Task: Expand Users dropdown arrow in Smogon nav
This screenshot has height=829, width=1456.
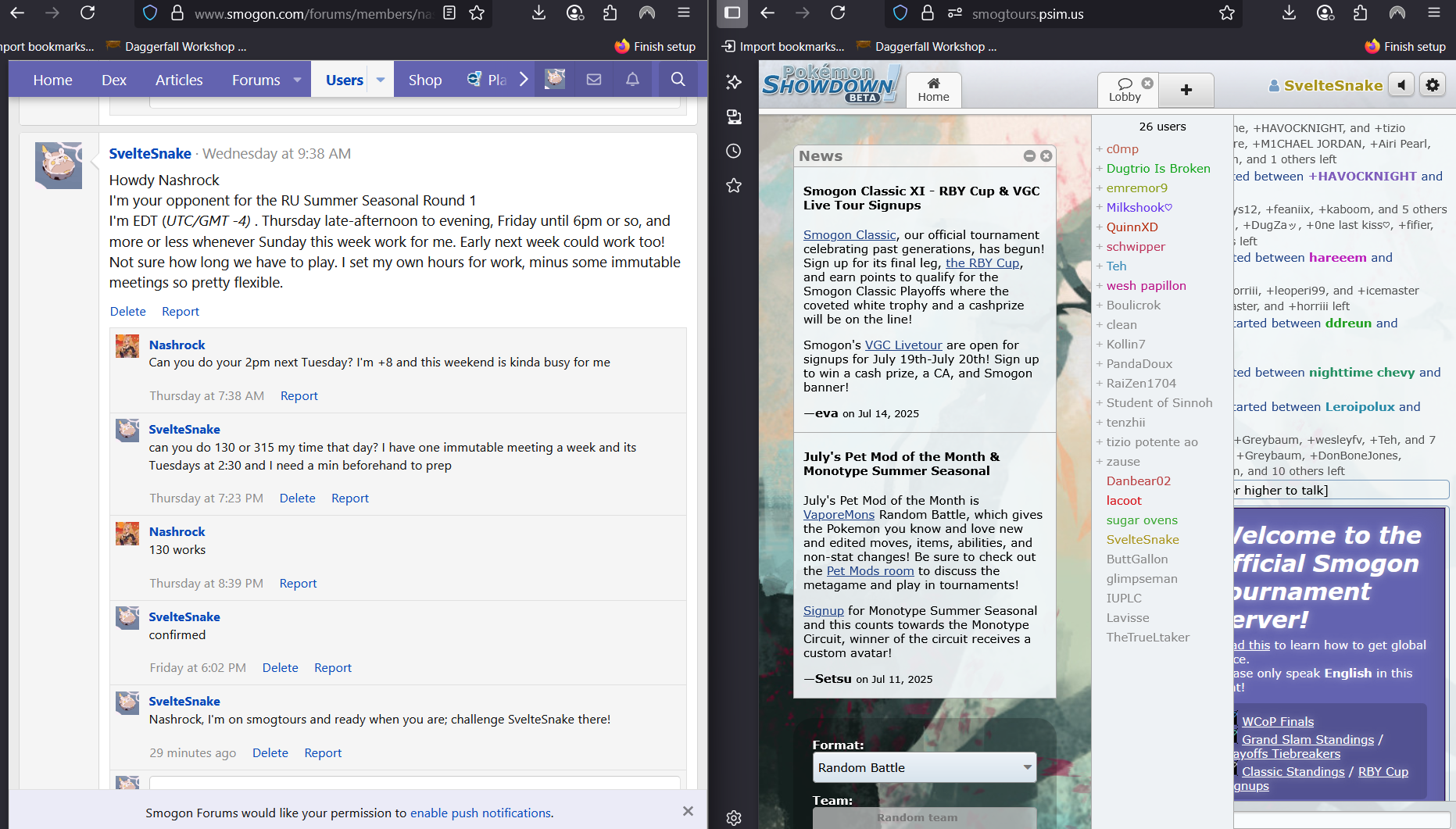Action: coord(381,80)
